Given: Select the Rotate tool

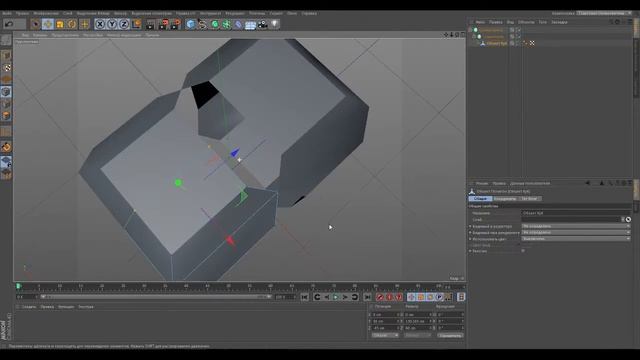Looking at the screenshot, I should tap(72, 24).
